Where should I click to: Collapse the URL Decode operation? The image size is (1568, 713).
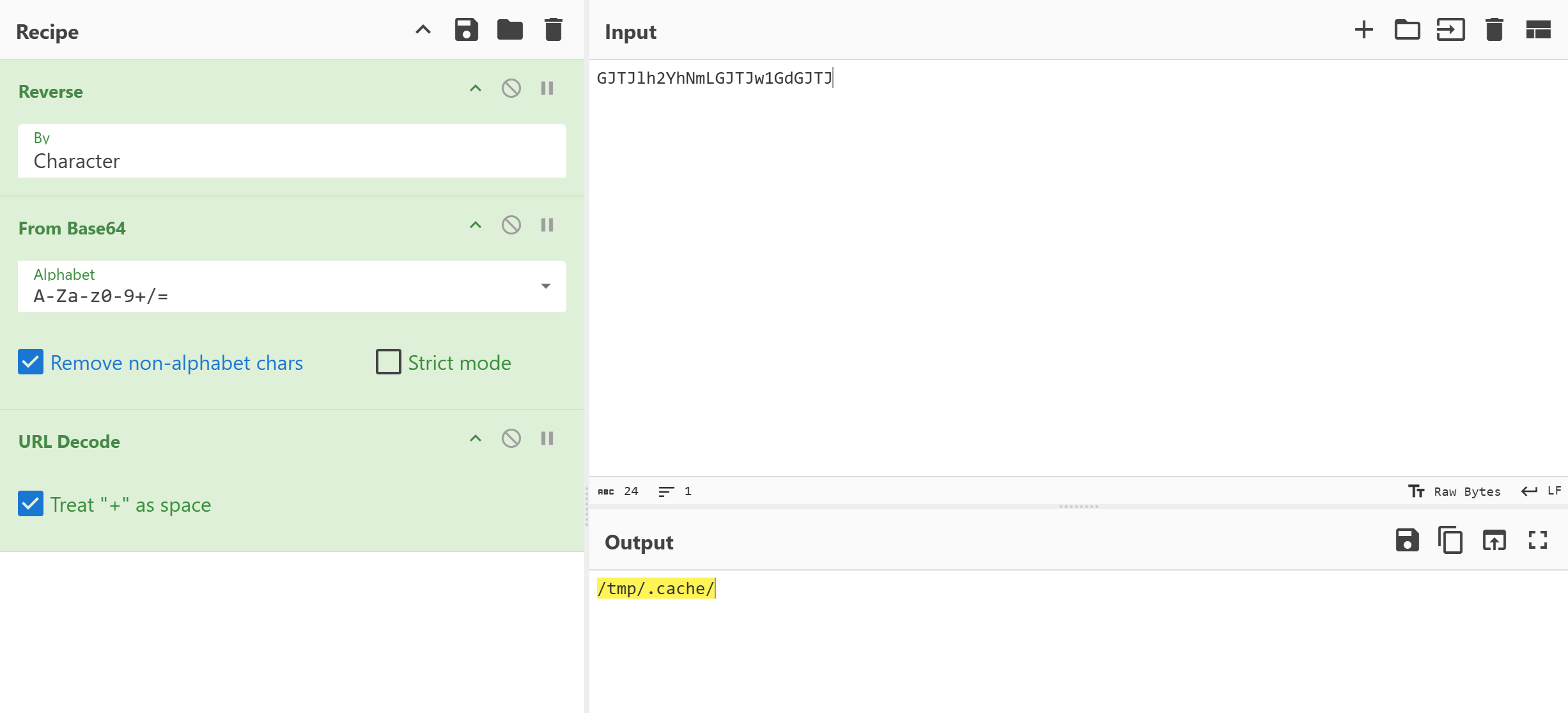(475, 438)
